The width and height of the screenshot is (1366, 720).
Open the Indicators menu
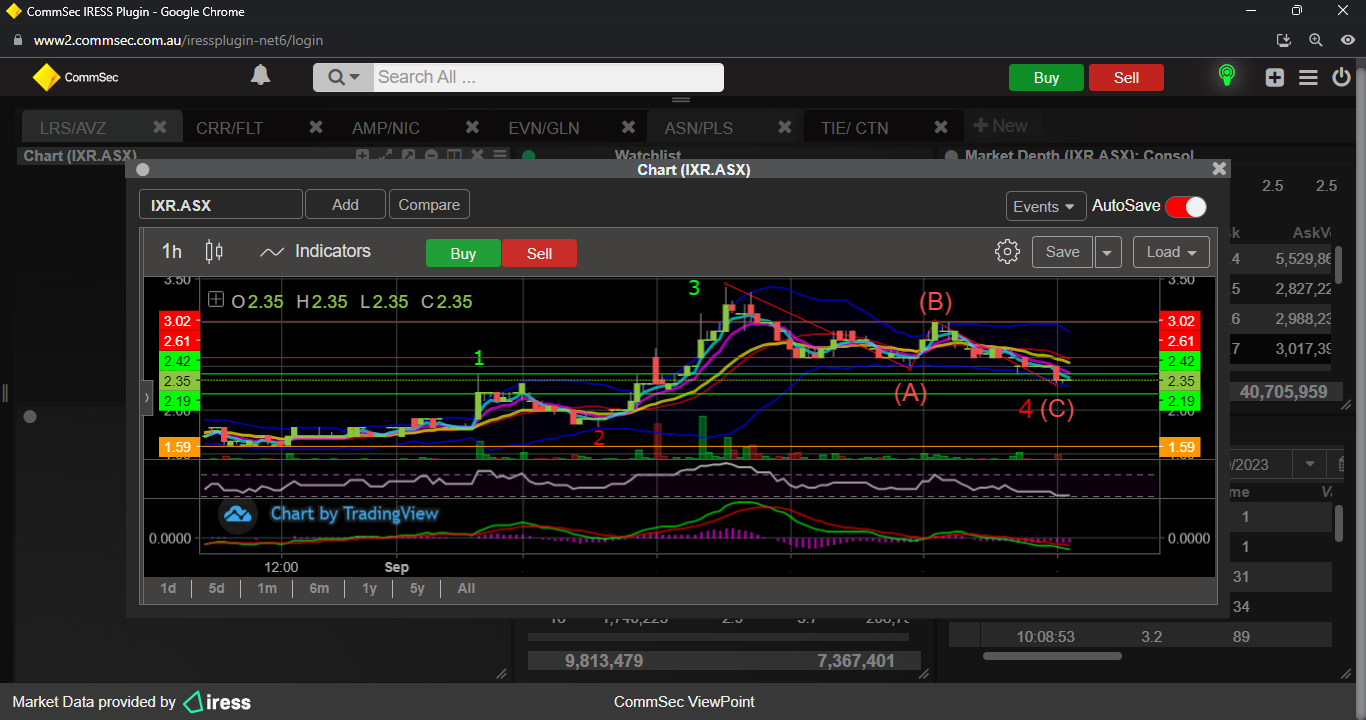point(315,251)
